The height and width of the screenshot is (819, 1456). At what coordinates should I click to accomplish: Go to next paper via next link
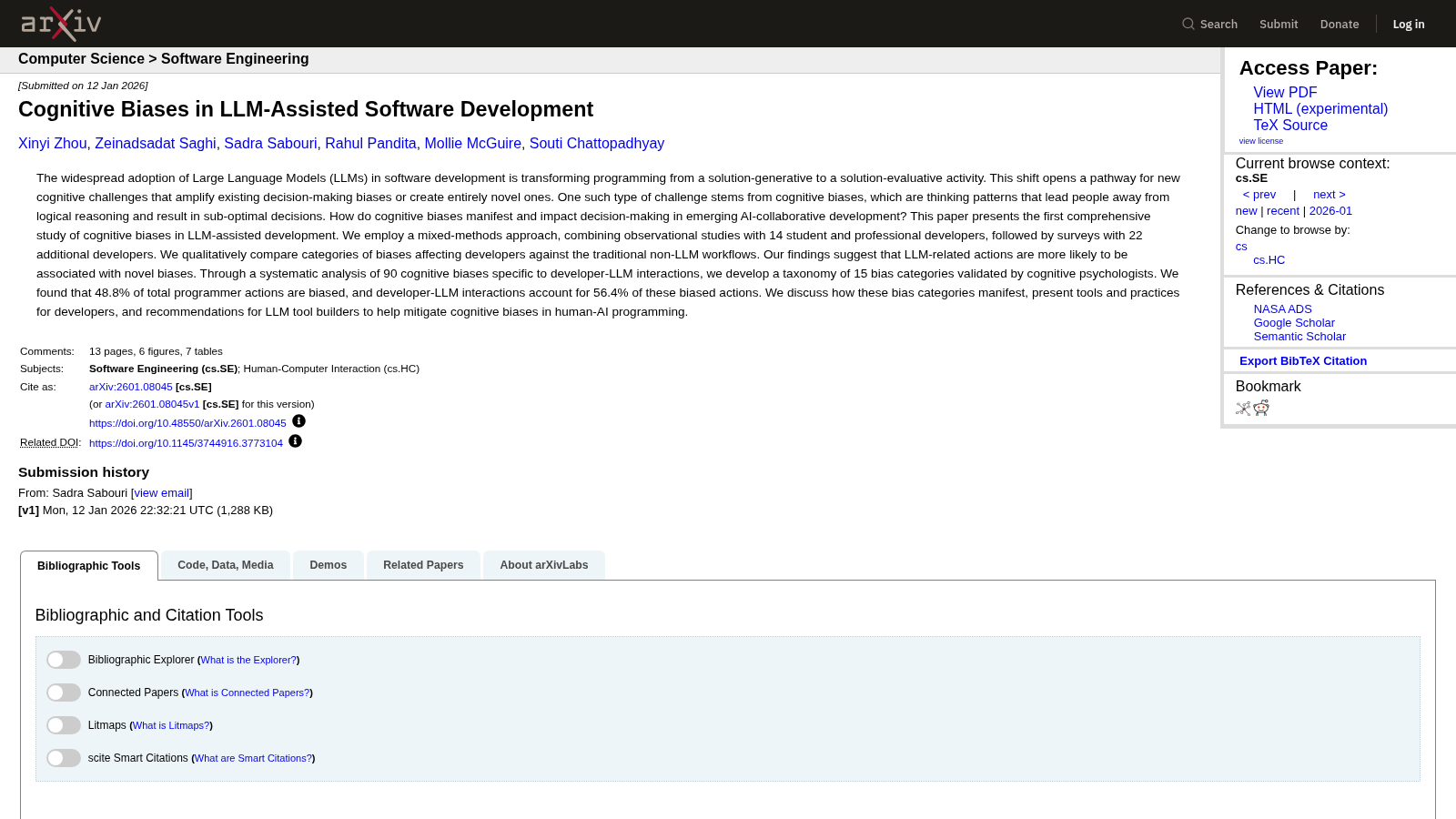pyautogui.click(x=1330, y=195)
